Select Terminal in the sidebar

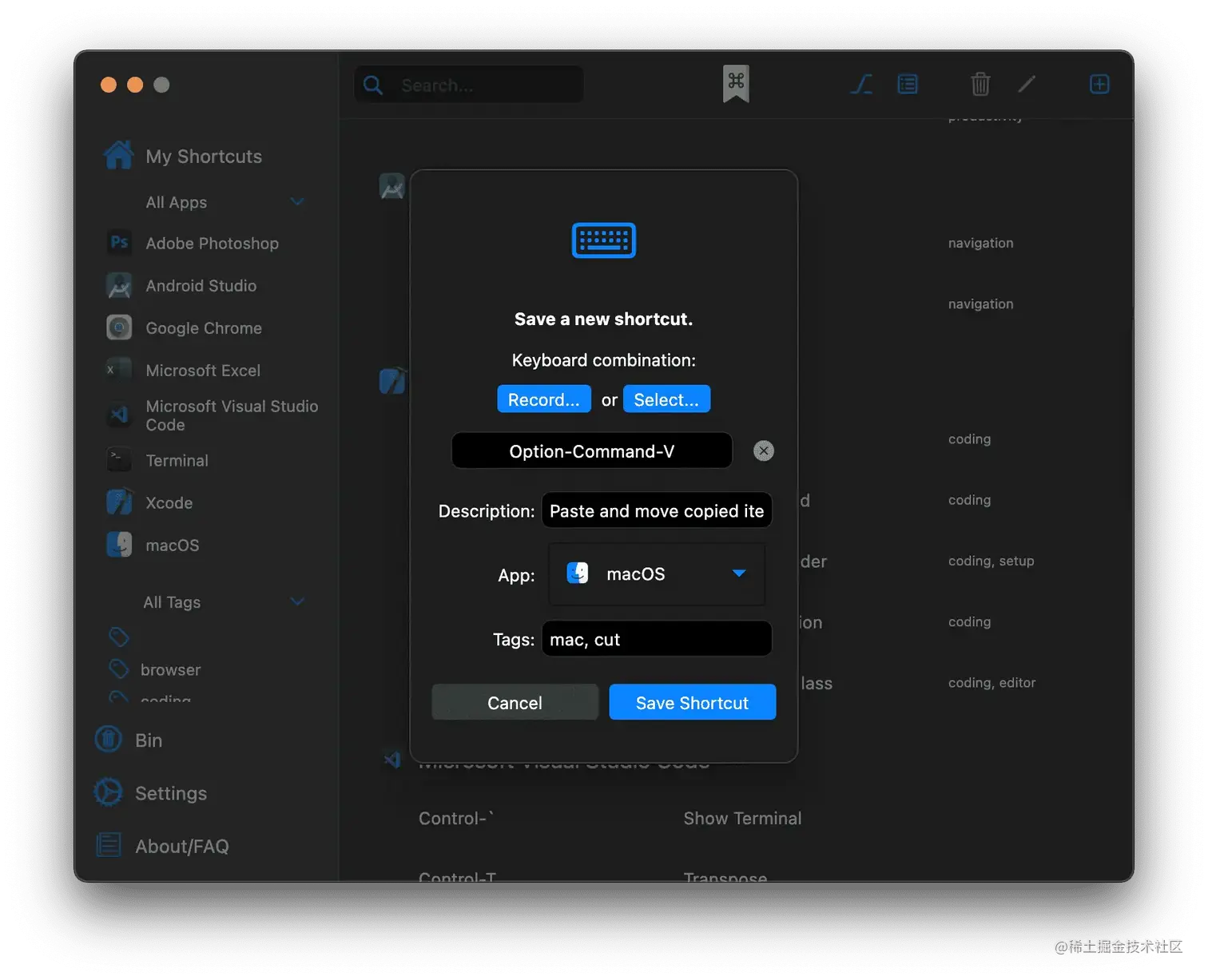point(157,460)
